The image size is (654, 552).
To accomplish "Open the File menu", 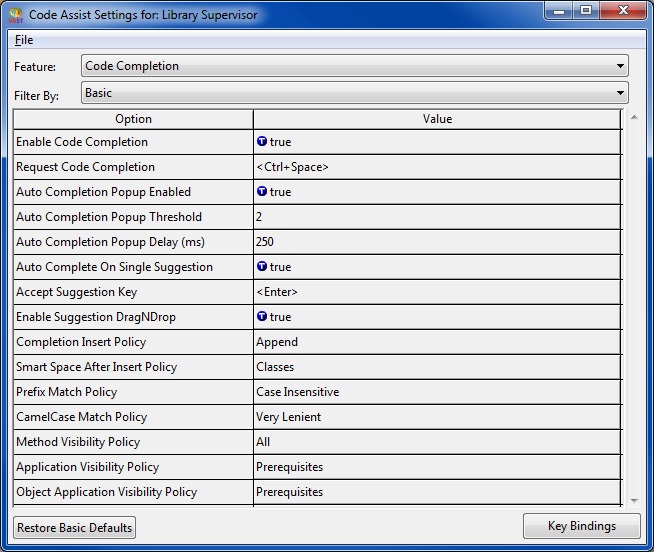I will pyautogui.click(x=24, y=40).
